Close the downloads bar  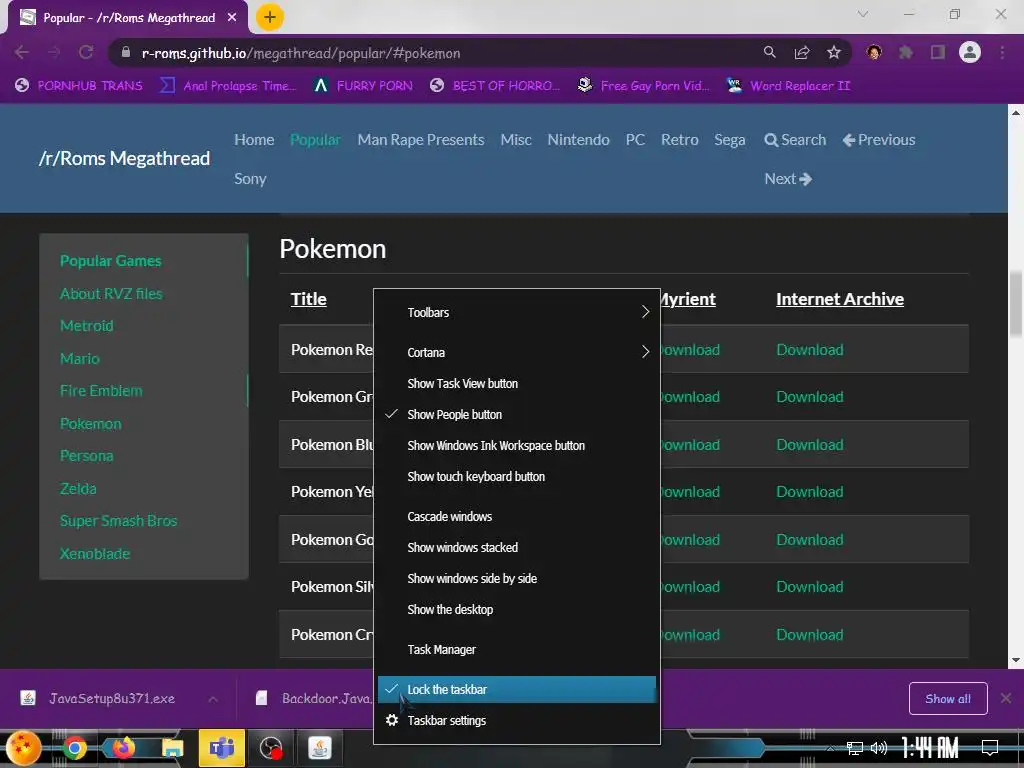[1006, 699]
